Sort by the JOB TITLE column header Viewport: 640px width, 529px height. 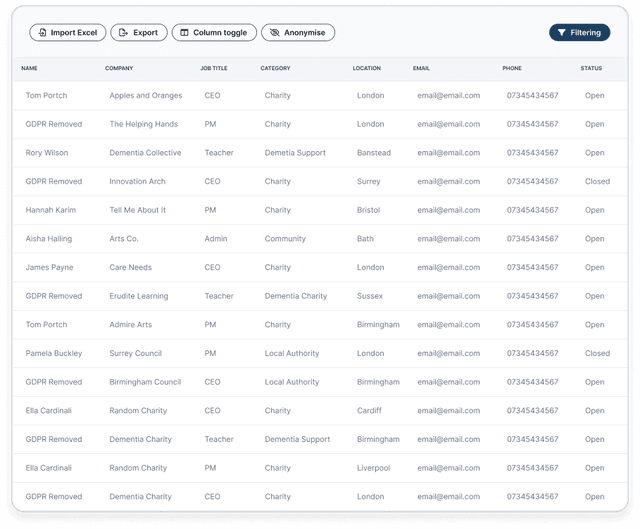tap(214, 68)
